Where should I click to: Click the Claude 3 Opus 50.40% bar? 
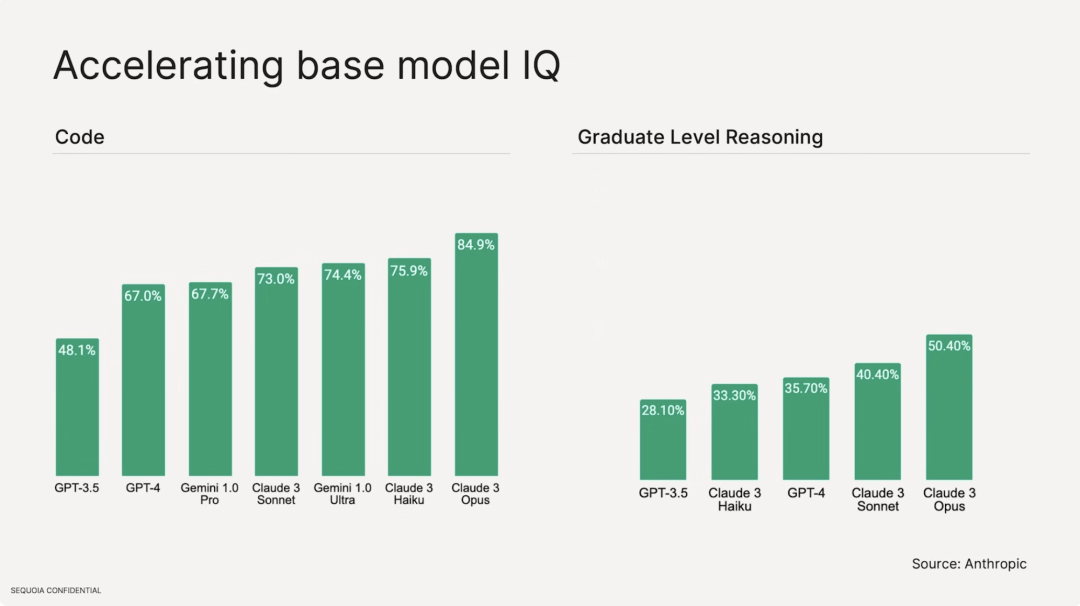tap(949, 407)
